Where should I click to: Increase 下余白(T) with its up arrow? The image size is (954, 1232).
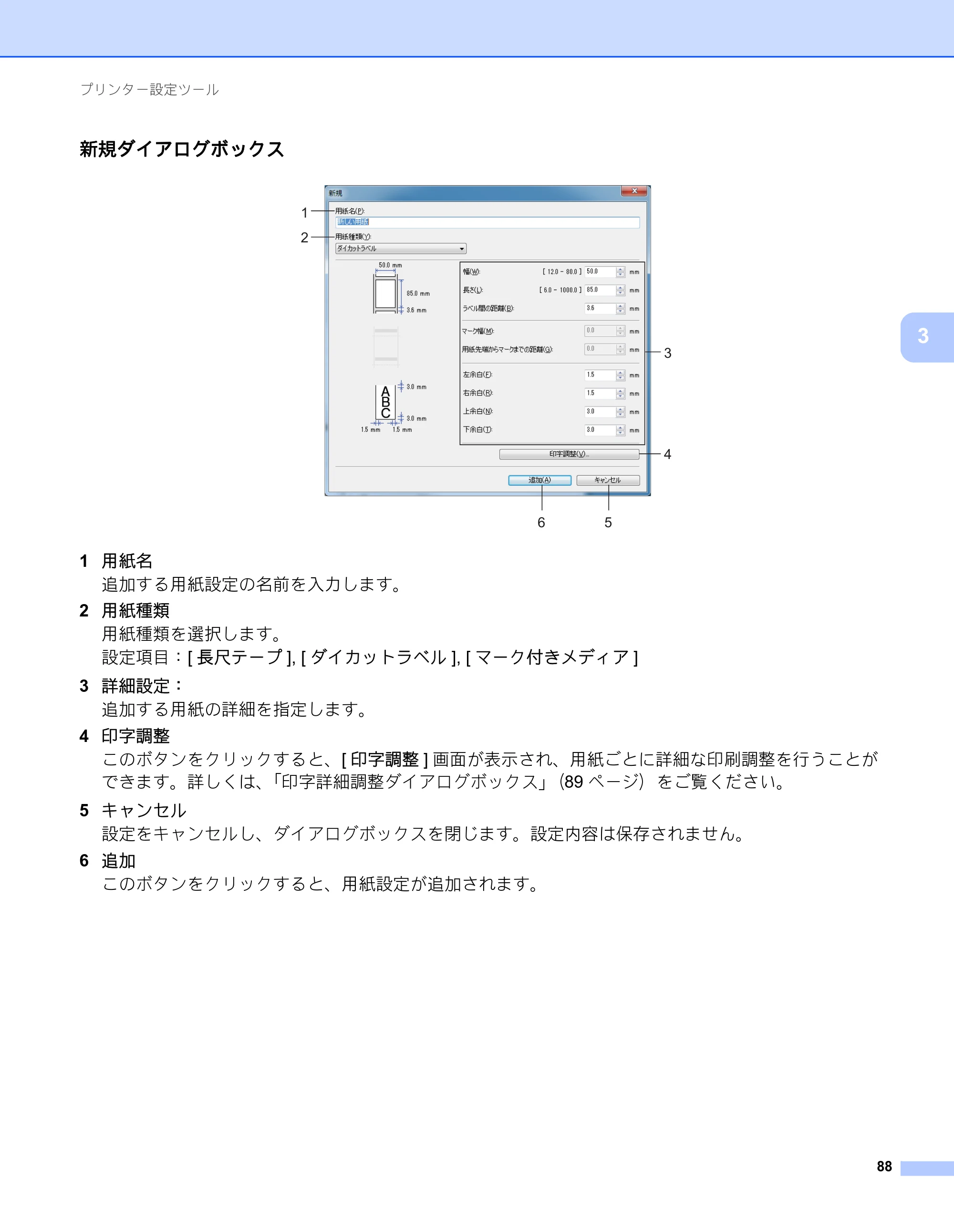click(x=620, y=428)
